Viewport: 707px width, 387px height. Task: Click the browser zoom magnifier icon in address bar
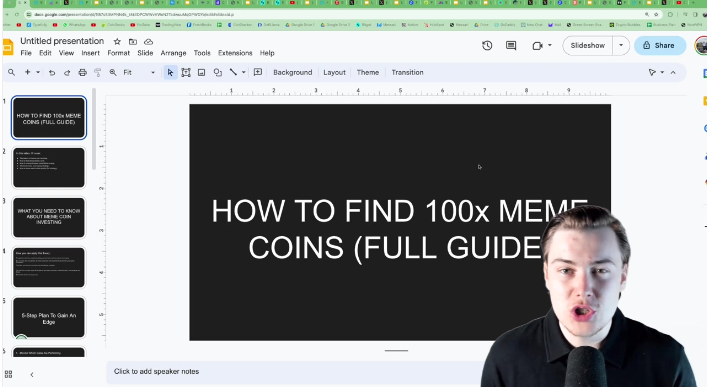tap(647, 14)
